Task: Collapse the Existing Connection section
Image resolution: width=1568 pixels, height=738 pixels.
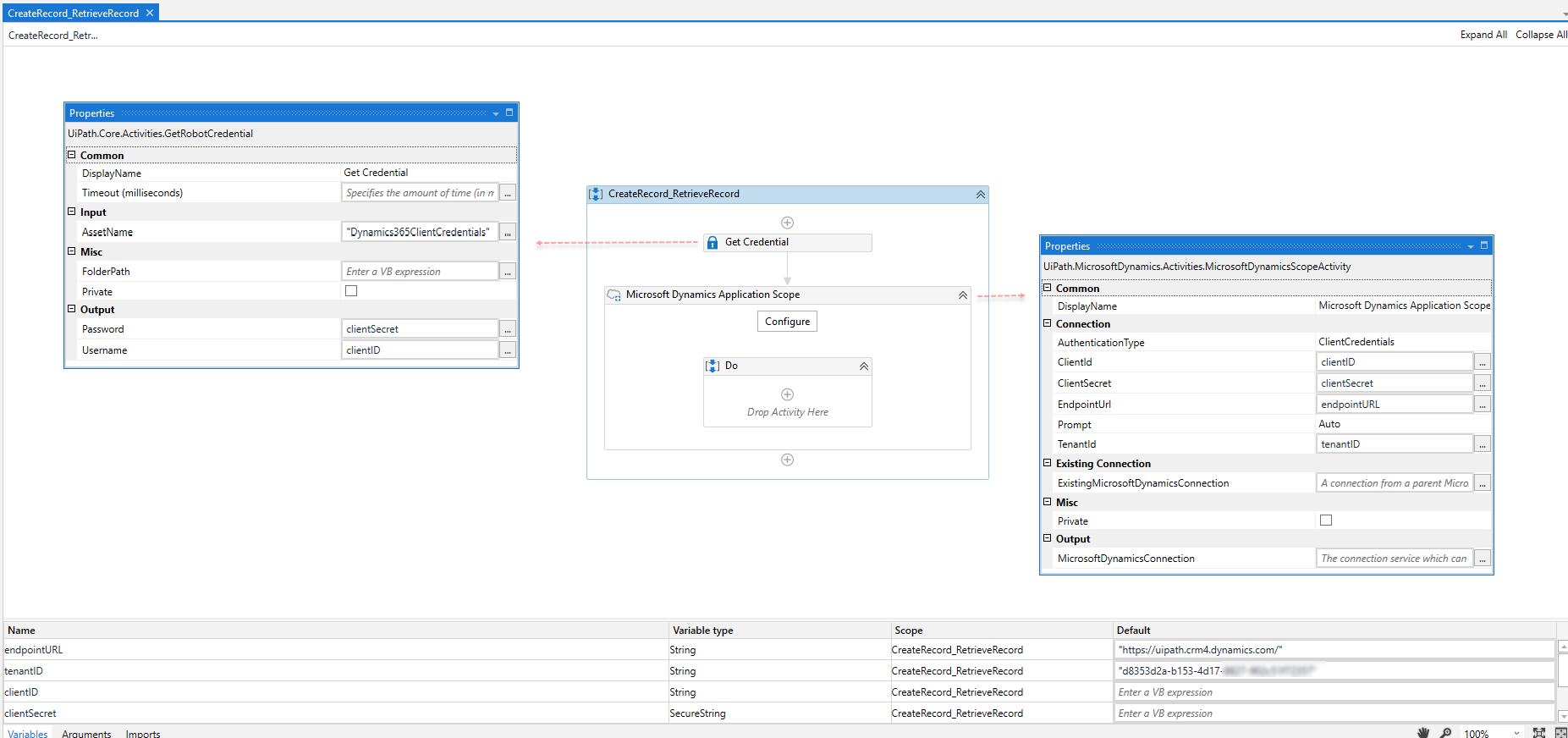Action: point(1048,463)
